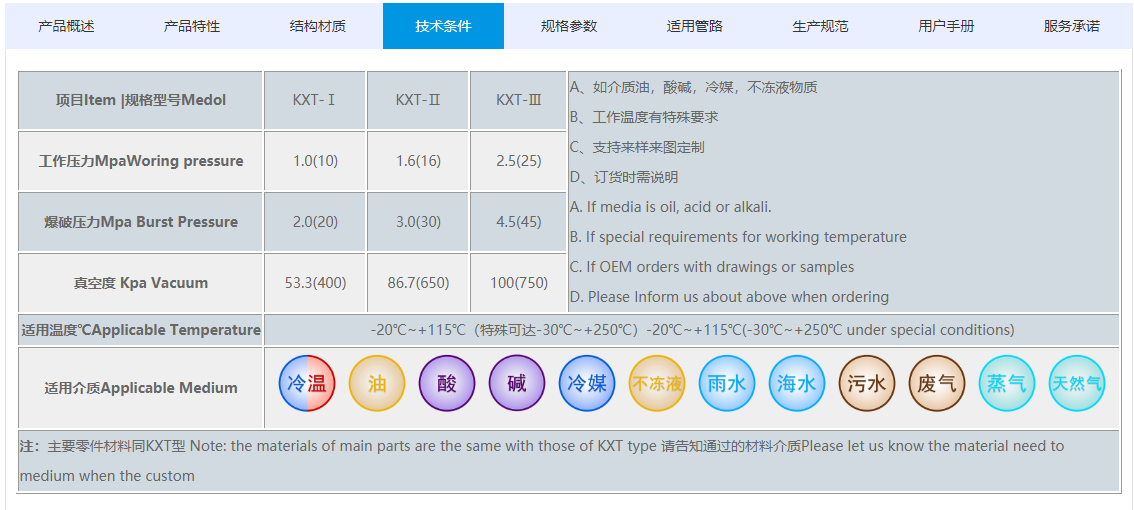Viewport: 1134px width, 510px height.
Task: Open the 用户手册 tab
Action: point(946,26)
